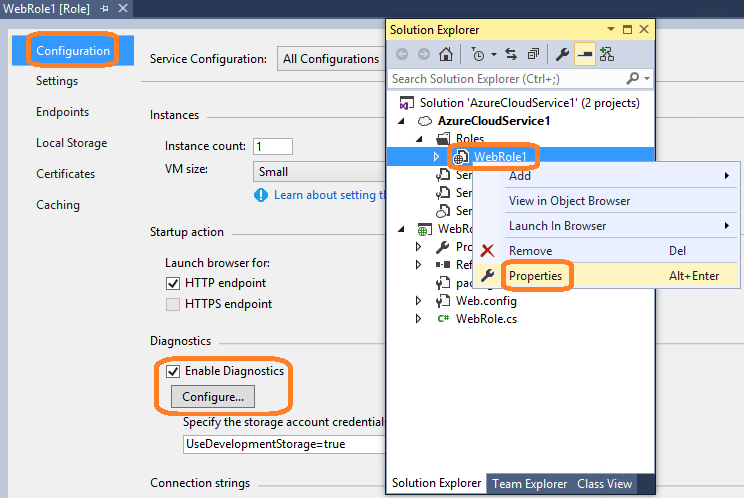Click the blue info icon beside Learn link
This screenshot has height=498, width=744.
(x=261, y=195)
